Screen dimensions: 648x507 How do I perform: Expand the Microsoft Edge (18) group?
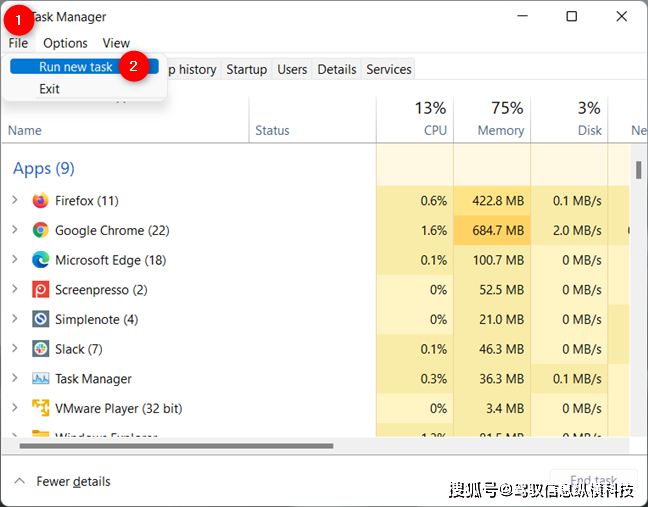15,259
